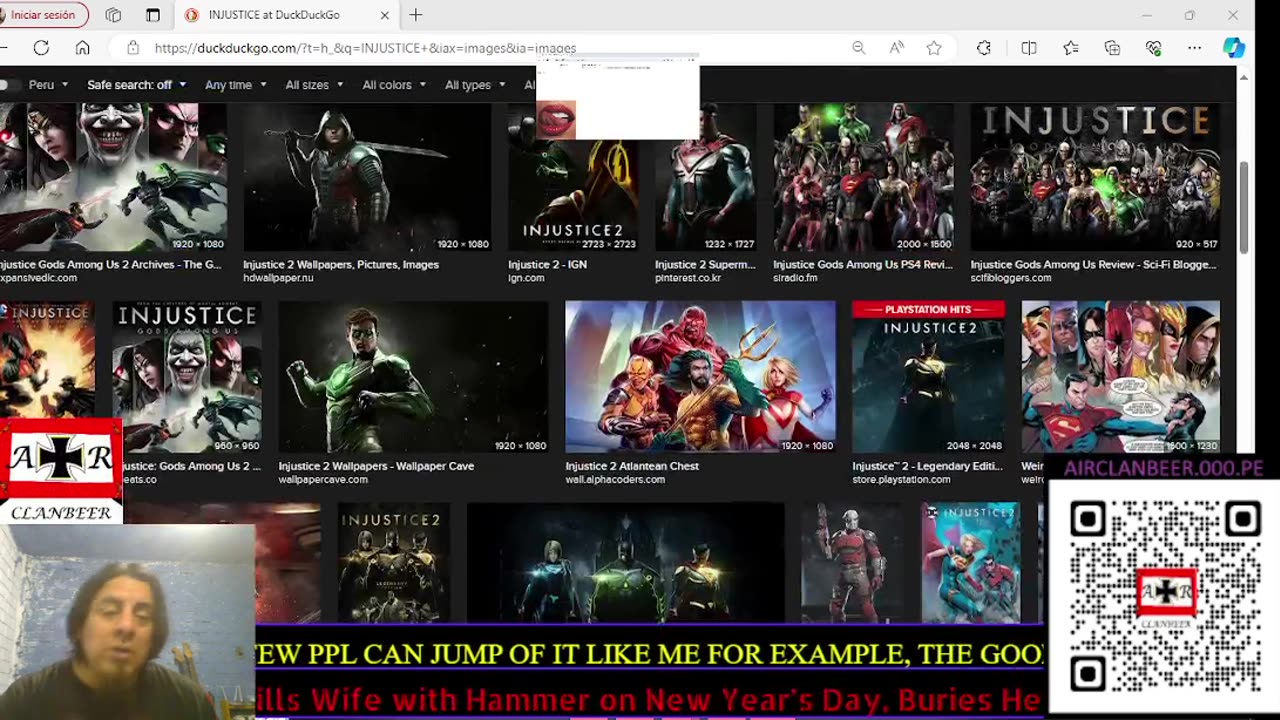Open the Atlantean Chest image thumbnail
Image resolution: width=1280 pixels, height=720 pixels.
point(700,377)
